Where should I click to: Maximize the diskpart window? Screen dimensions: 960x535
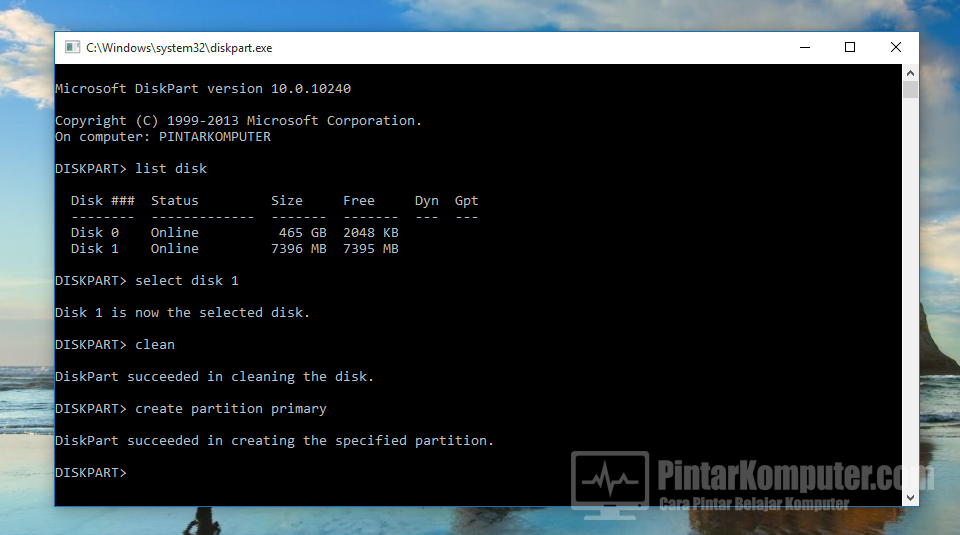coord(850,47)
